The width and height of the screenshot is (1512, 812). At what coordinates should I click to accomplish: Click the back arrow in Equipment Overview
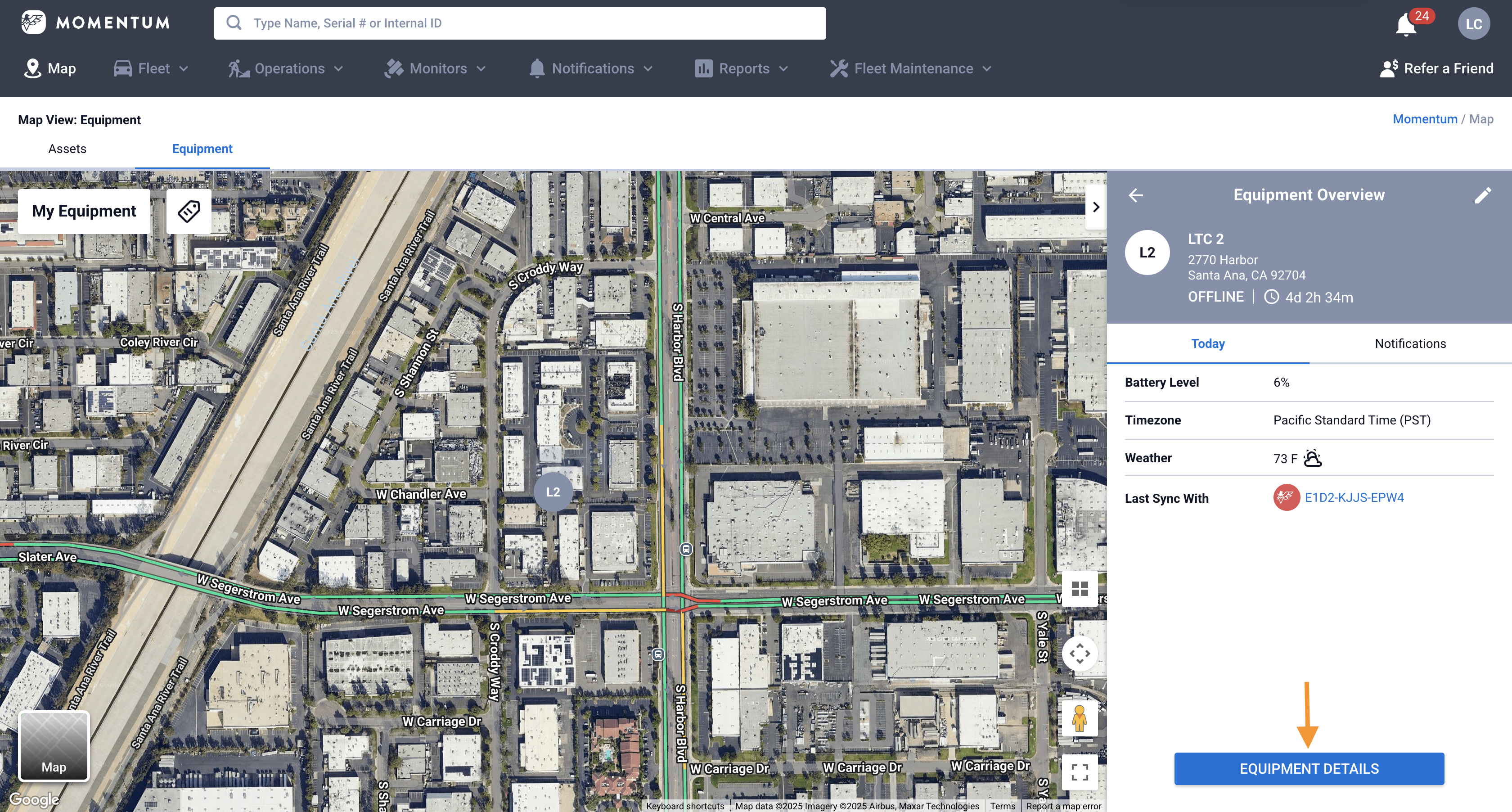(1136, 195)
